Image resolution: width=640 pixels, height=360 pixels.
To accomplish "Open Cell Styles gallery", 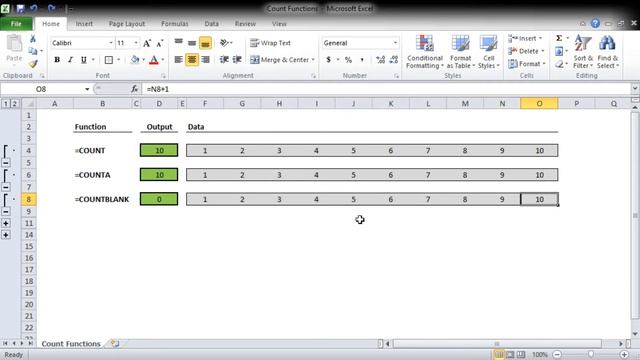I will tap(488, 52).
